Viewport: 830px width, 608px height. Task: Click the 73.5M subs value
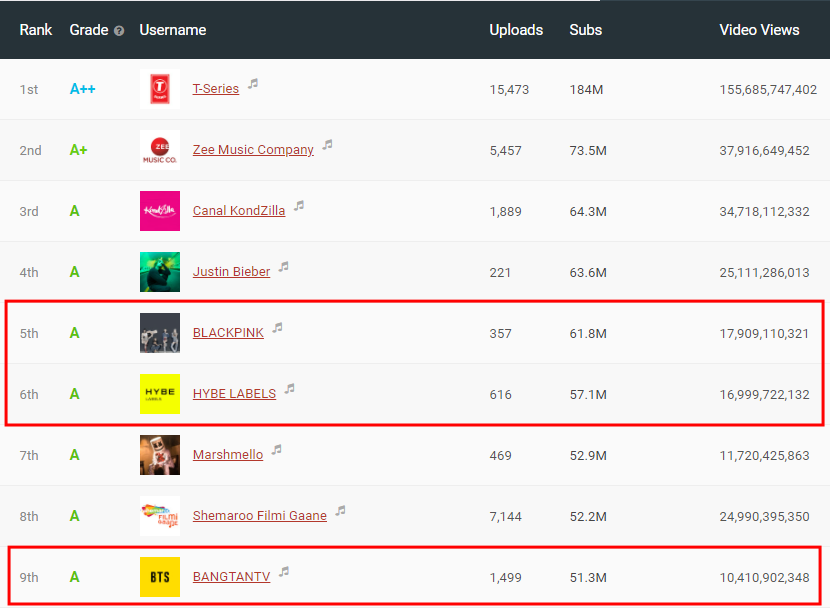coord(588,151)
